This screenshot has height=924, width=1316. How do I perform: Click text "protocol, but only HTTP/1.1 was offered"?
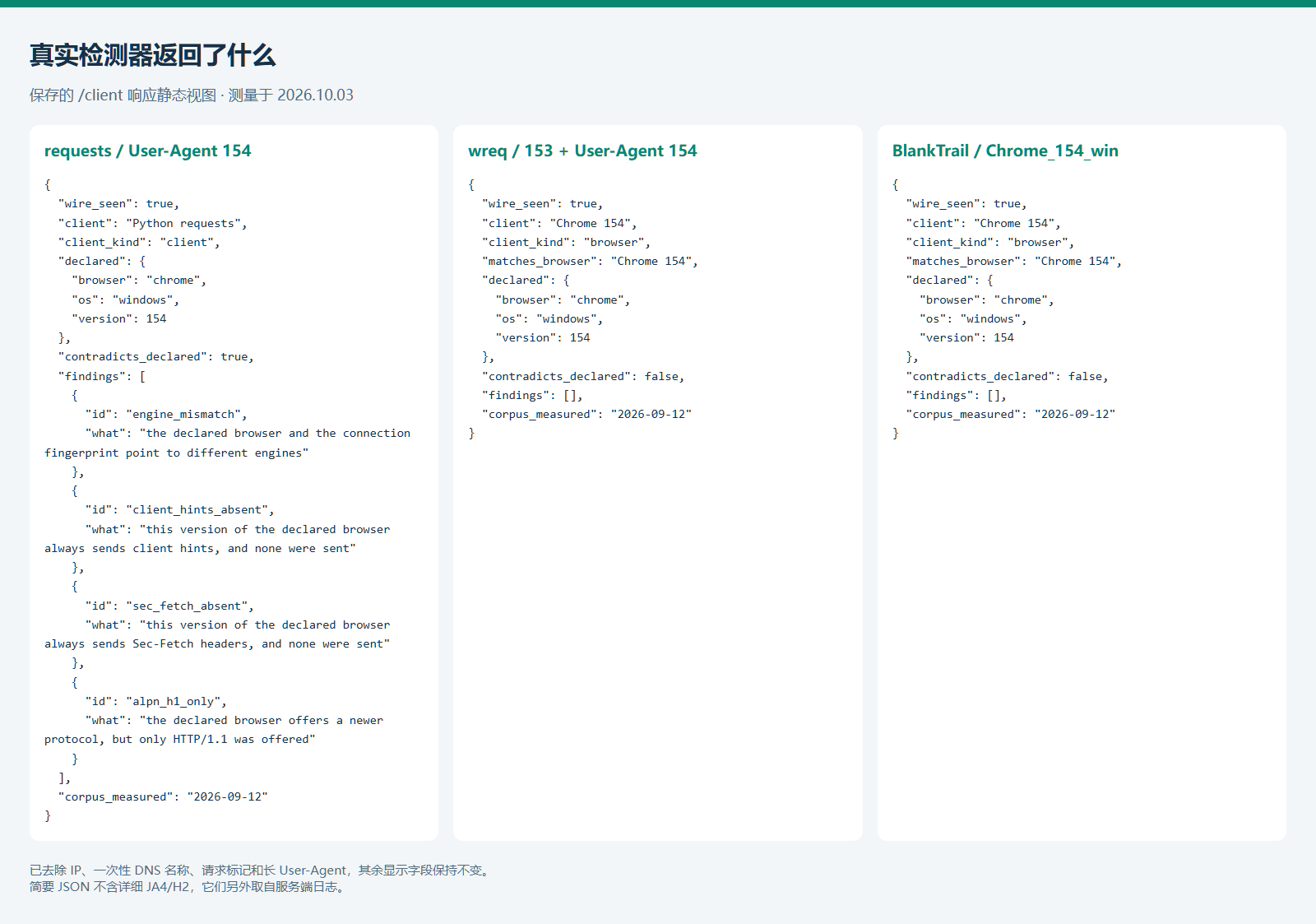(x=180, y=739)
